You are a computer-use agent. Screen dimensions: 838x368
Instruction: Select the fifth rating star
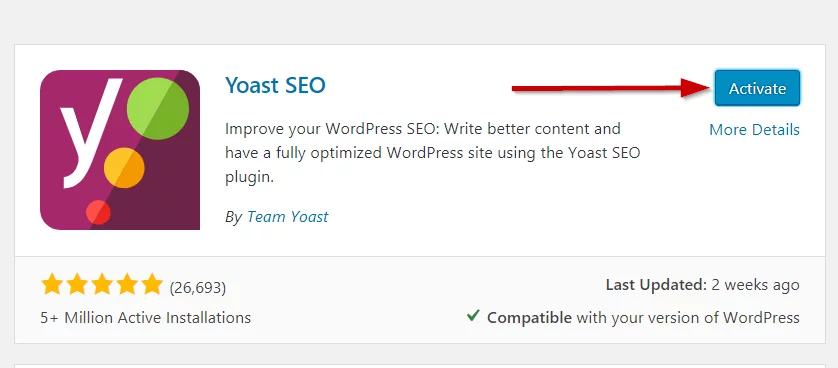152,284
